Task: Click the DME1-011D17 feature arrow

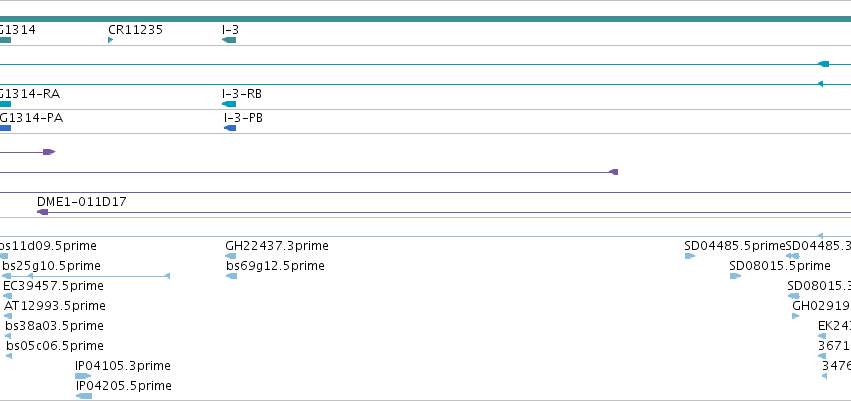Action: click(42, 212)
